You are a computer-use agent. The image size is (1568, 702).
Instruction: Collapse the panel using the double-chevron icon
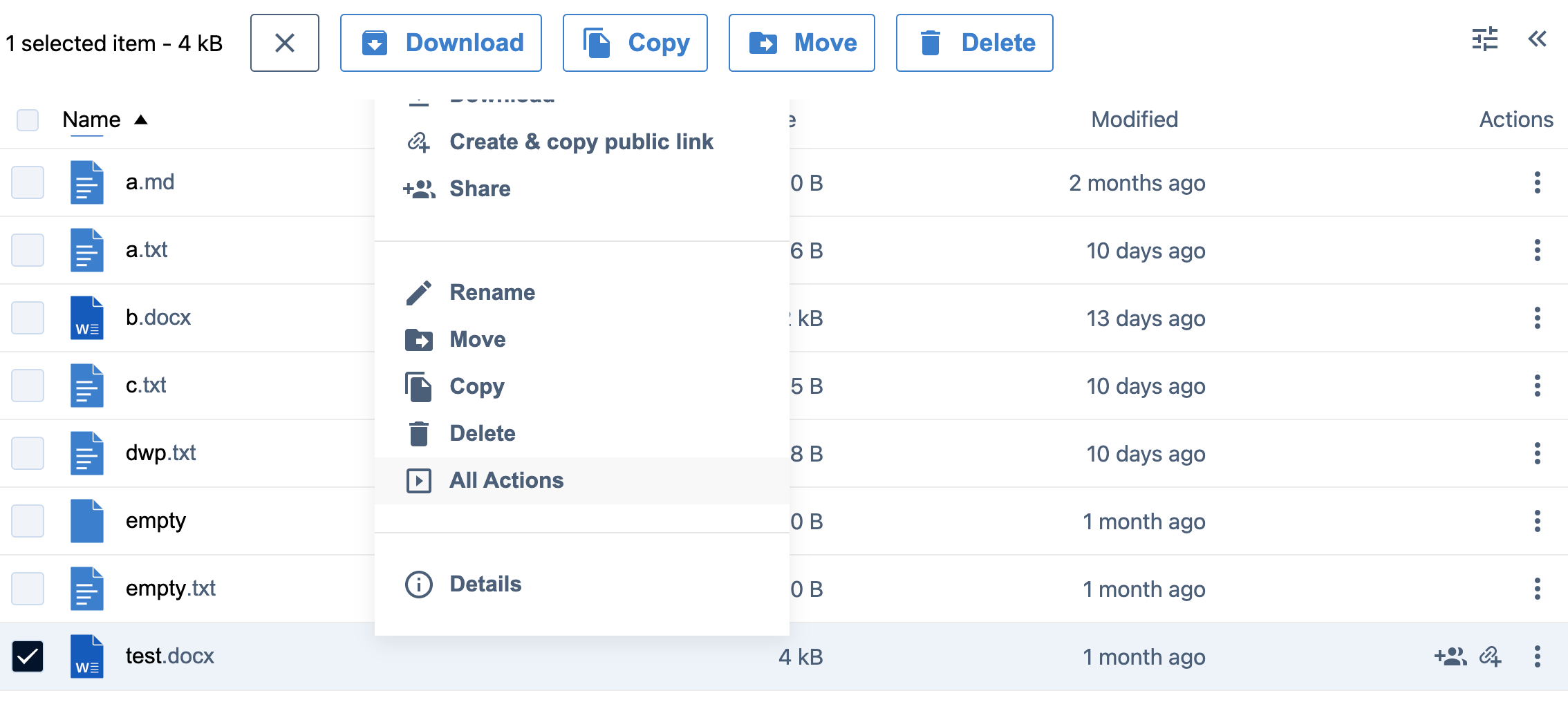tap(1538, 39)
